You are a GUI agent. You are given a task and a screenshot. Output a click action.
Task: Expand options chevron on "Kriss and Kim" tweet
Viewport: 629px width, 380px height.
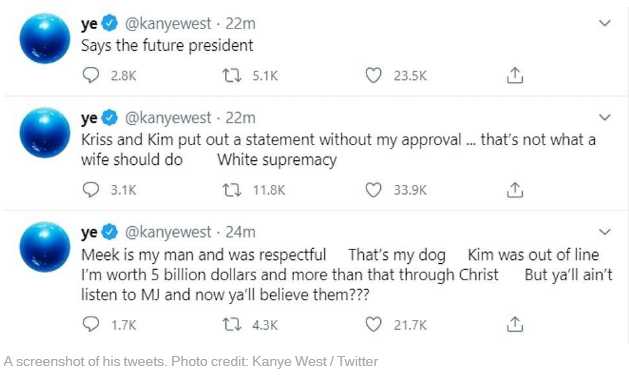coord(605,117)
